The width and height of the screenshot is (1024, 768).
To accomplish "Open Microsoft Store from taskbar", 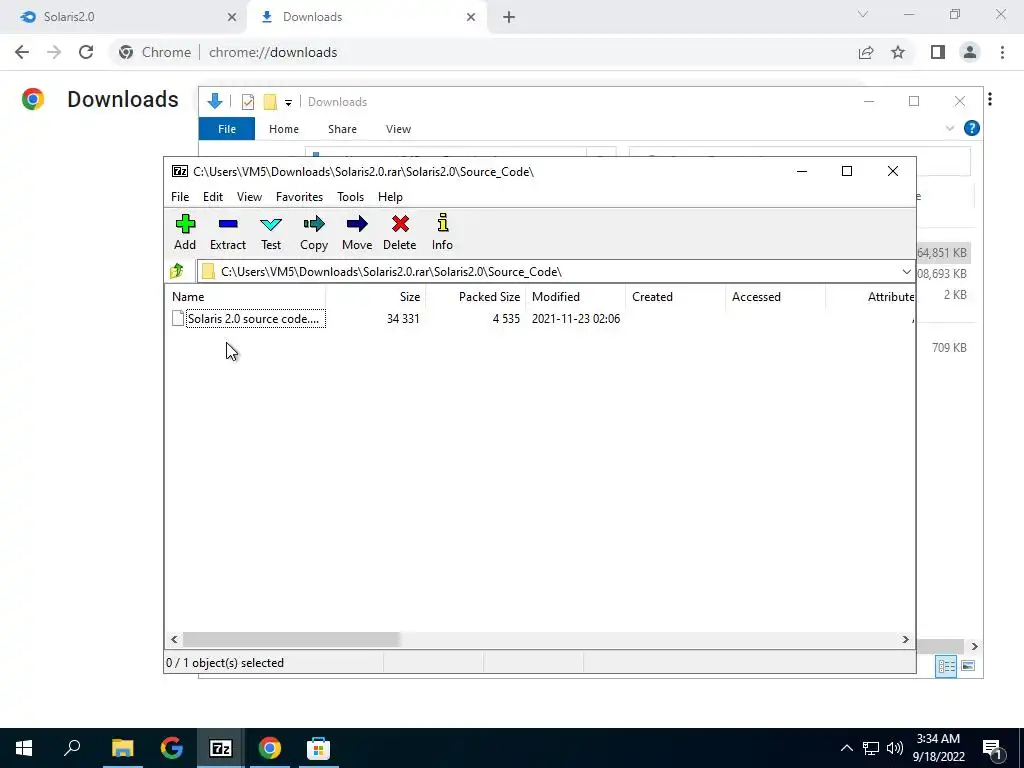I will click(318, 748).
